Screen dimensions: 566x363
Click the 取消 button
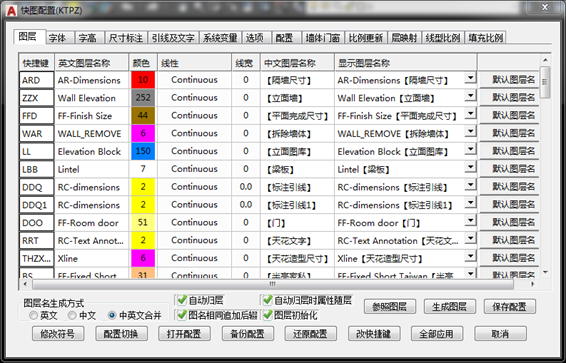(x=500, y=334)
